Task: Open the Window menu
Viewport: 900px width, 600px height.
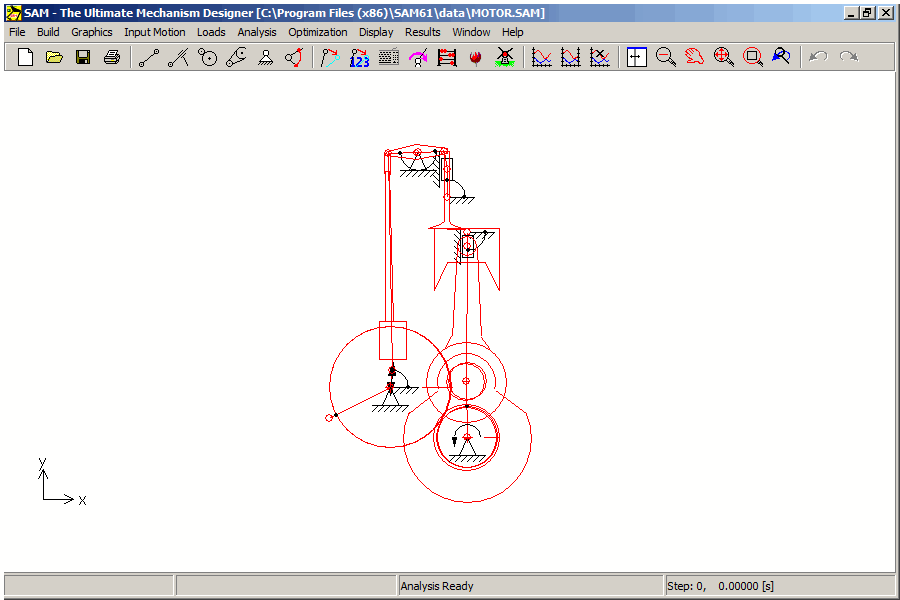Action: (x=471, y=32)
